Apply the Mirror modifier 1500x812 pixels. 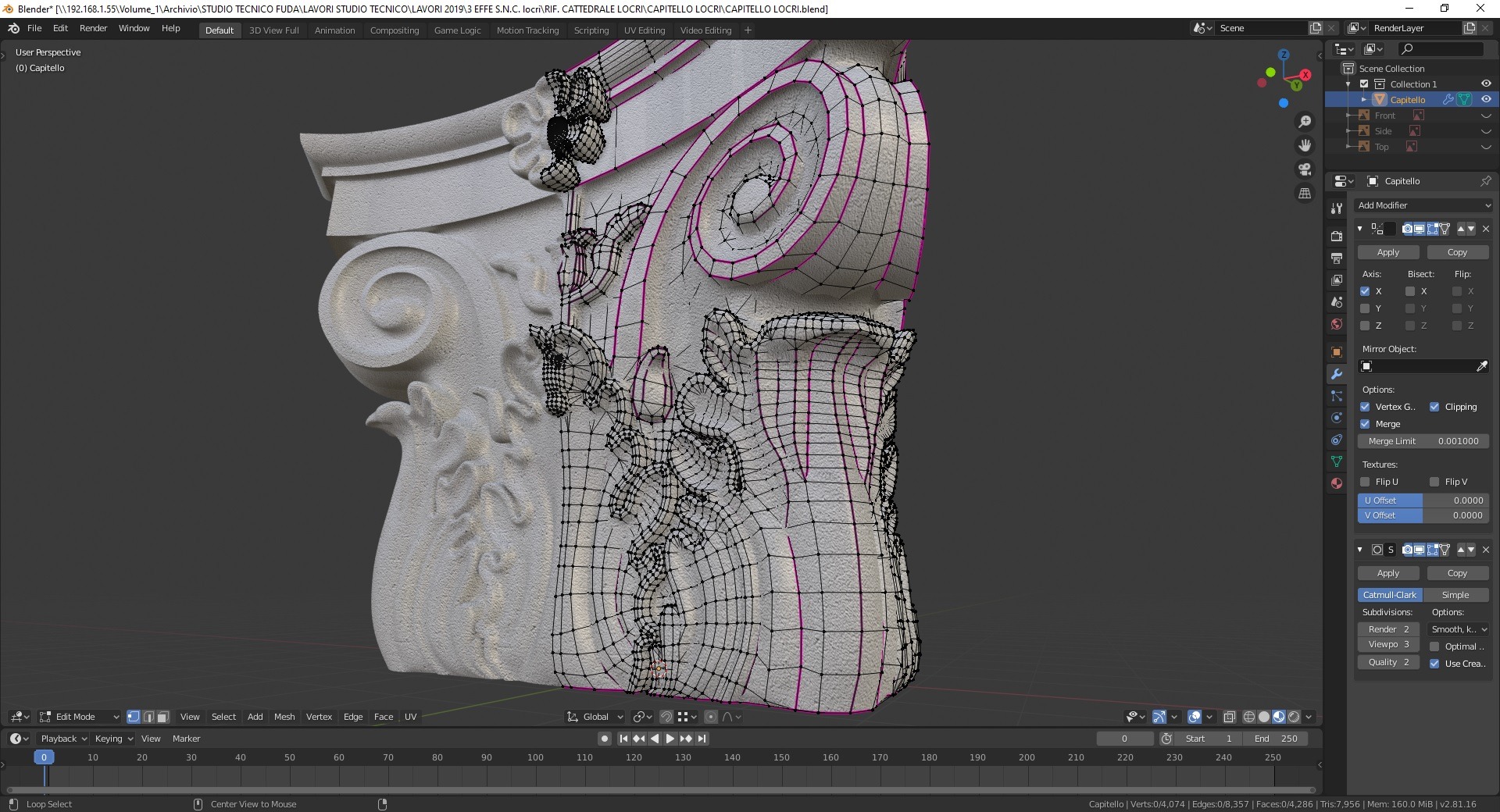1388,252
